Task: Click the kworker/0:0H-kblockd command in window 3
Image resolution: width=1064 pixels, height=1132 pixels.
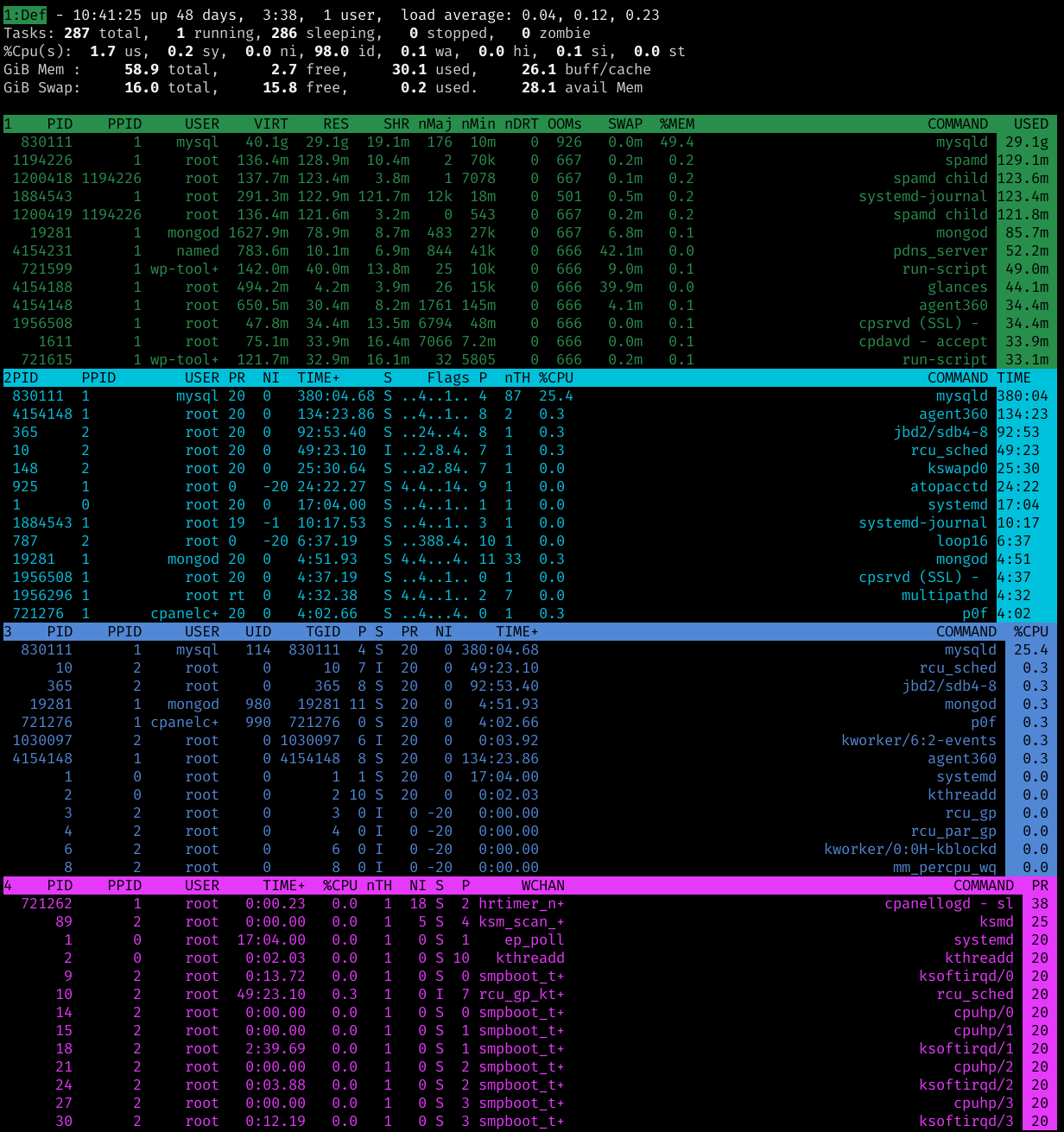Action: pyautogui.click(x=910, y=849)
